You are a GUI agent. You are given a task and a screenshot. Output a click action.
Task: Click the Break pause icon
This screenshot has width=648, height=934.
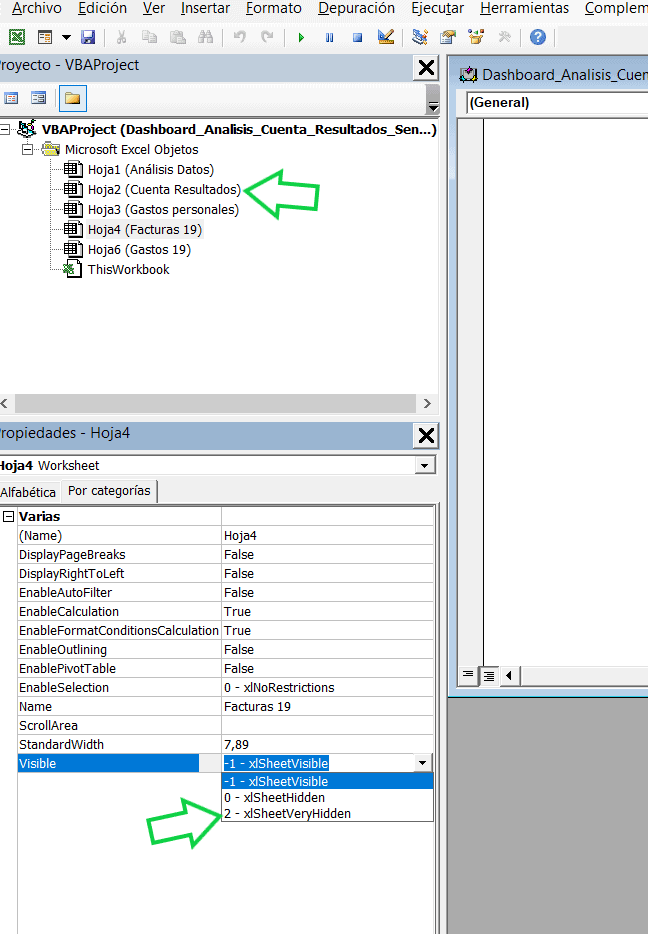click(x=329, y=38)
